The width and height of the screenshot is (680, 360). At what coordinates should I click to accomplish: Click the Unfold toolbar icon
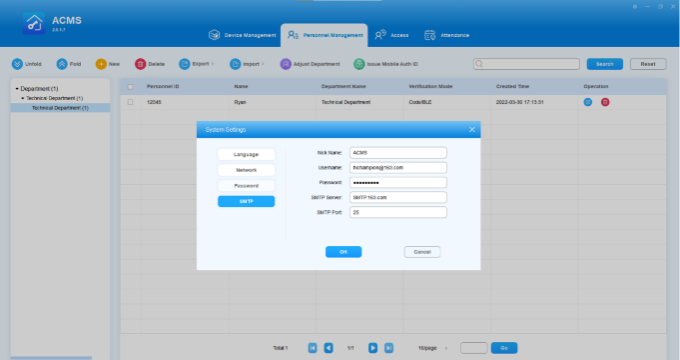[x=17, y=64]
